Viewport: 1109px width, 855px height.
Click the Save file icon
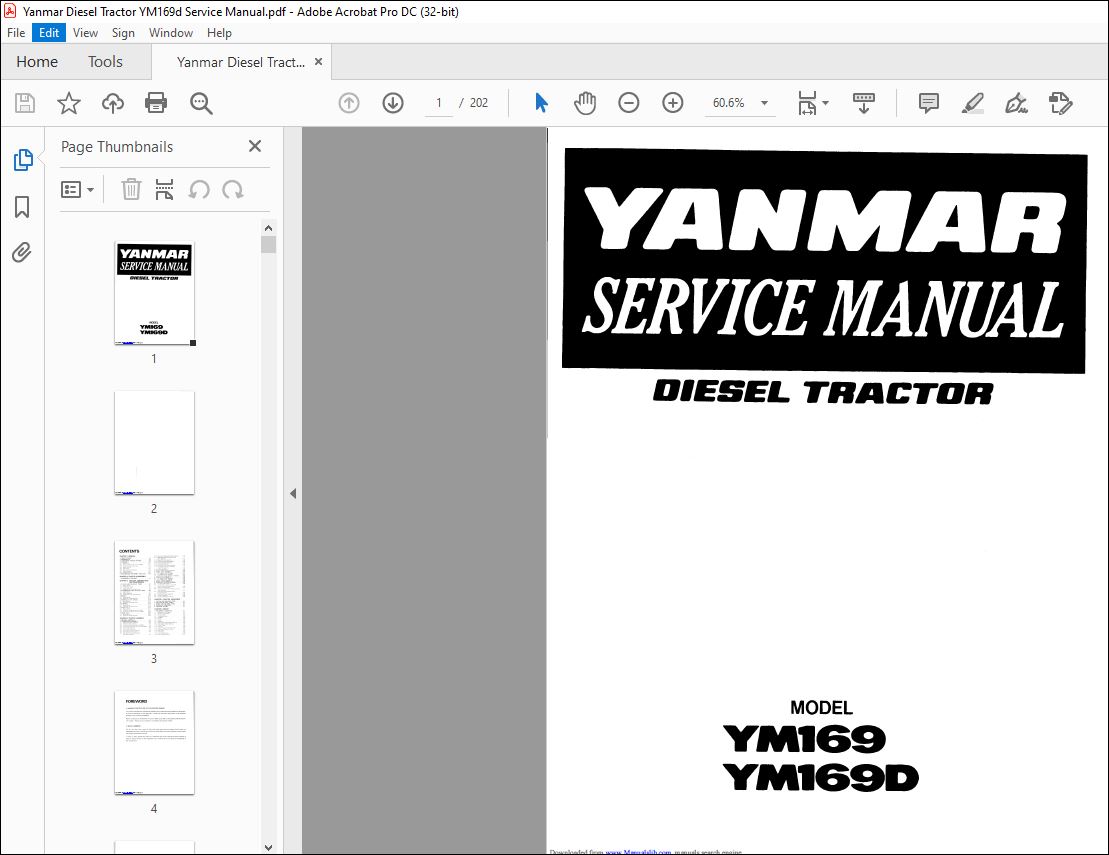pyautogui.click(x=25, y=103)
